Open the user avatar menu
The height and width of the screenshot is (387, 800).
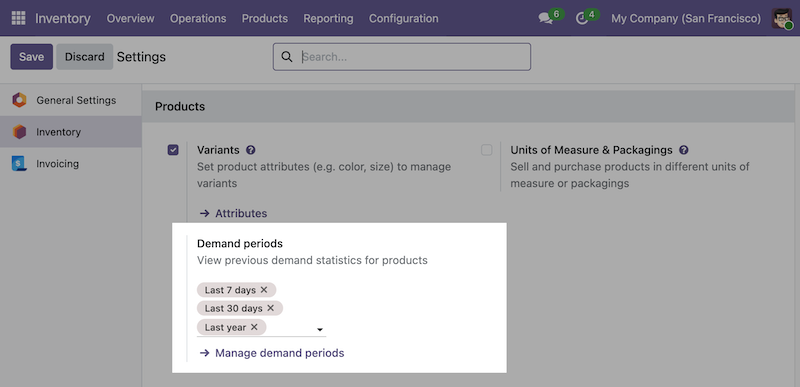781,18
